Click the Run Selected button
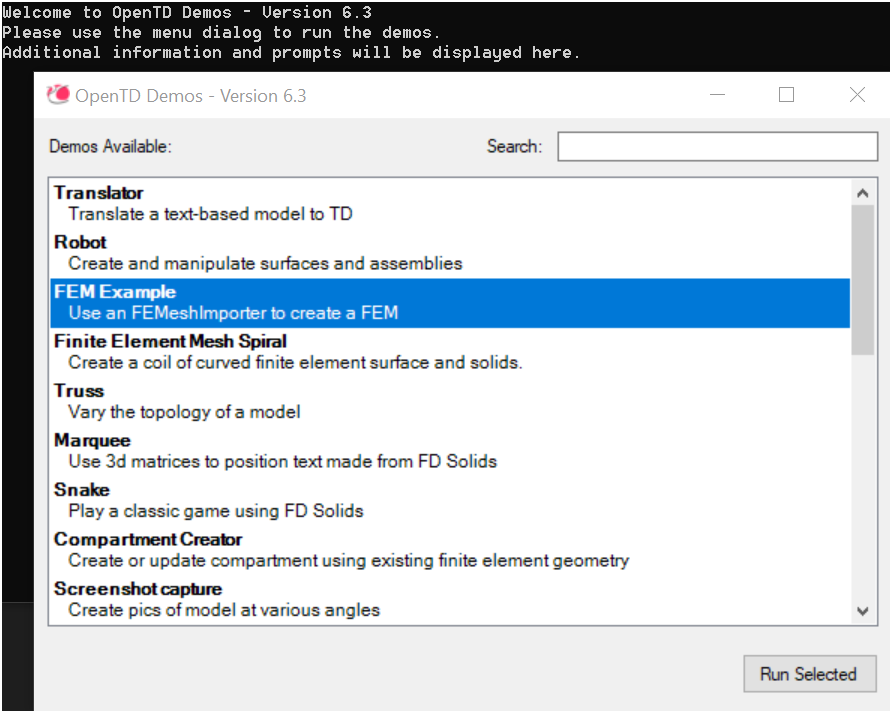 (810, 674)
